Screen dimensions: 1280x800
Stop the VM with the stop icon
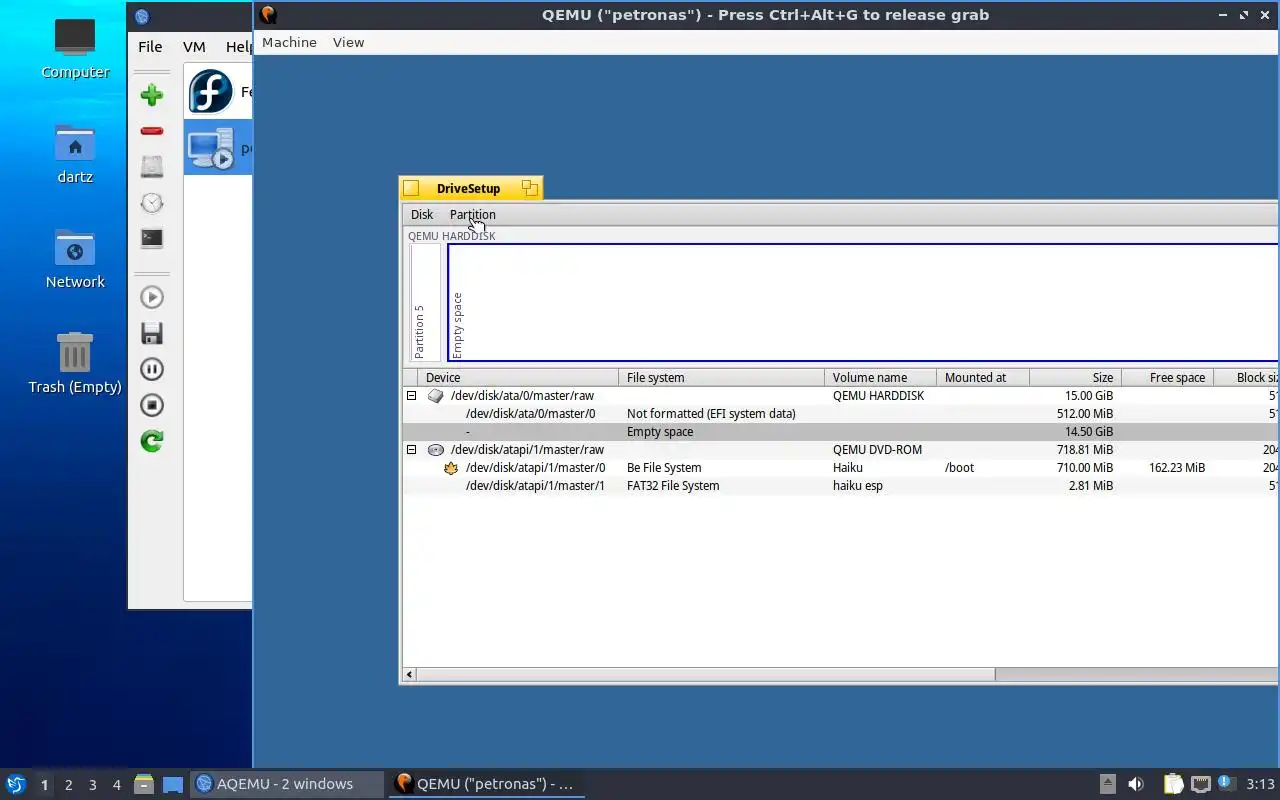point(151,405)
